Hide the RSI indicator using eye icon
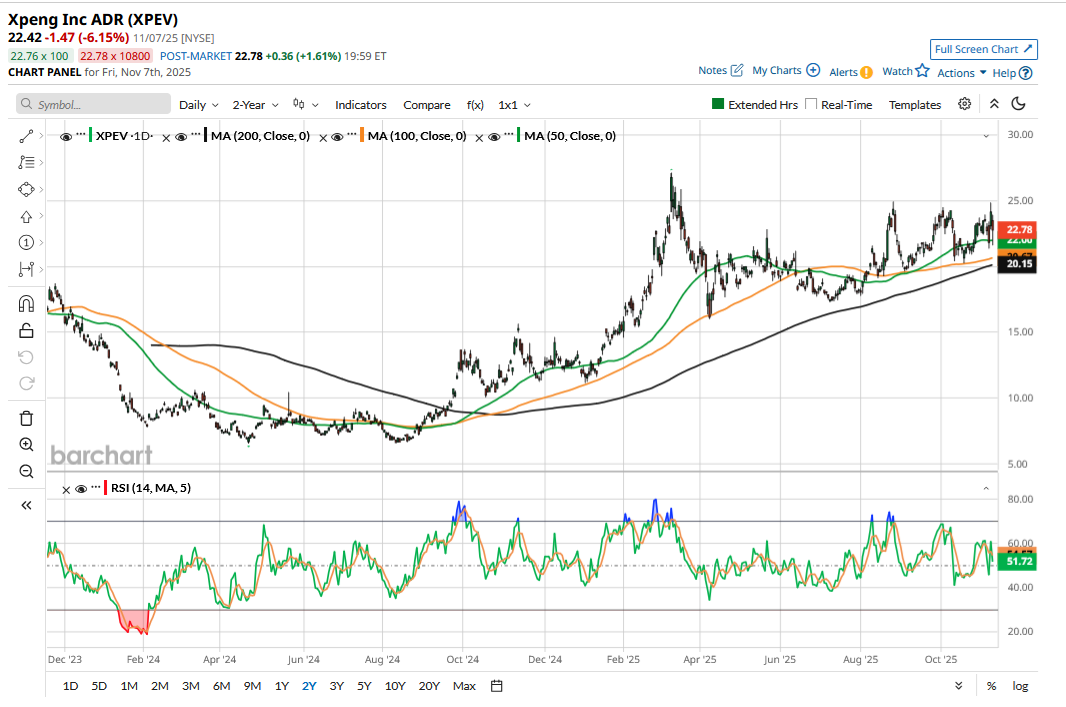Viewport: 1066px width, 707px height. click(x=81, y=489)
